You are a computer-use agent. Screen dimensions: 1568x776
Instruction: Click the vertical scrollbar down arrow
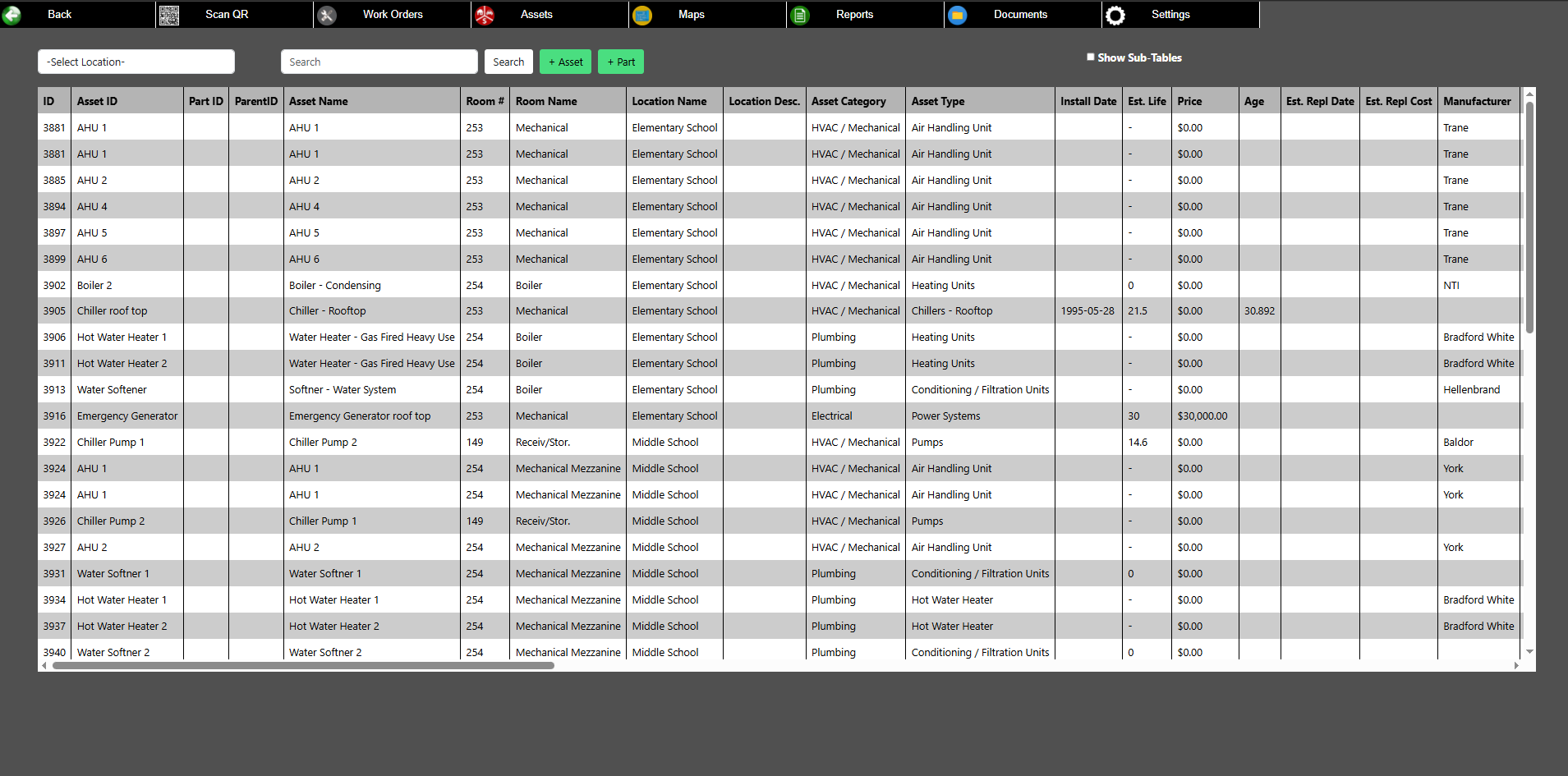click(x=1529, y=651)
